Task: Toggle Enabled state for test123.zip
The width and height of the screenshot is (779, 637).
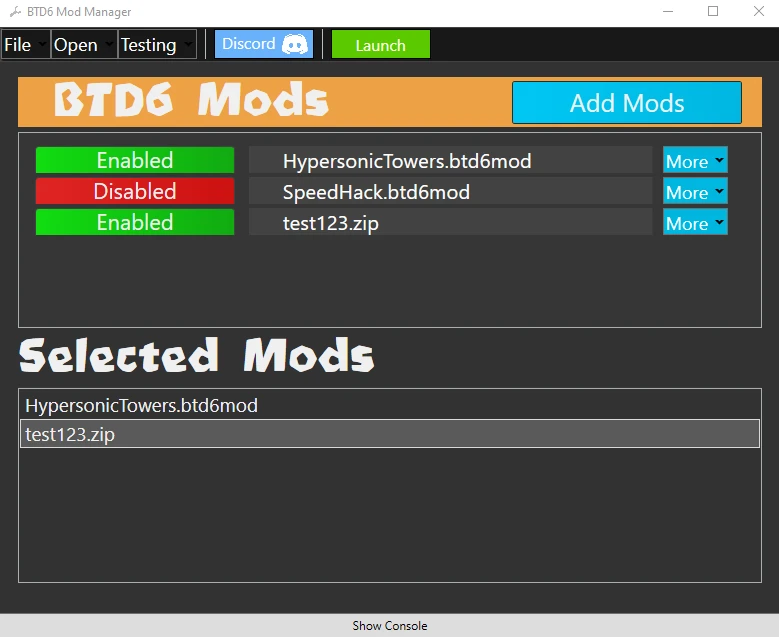Action: (x=135, y=222)
